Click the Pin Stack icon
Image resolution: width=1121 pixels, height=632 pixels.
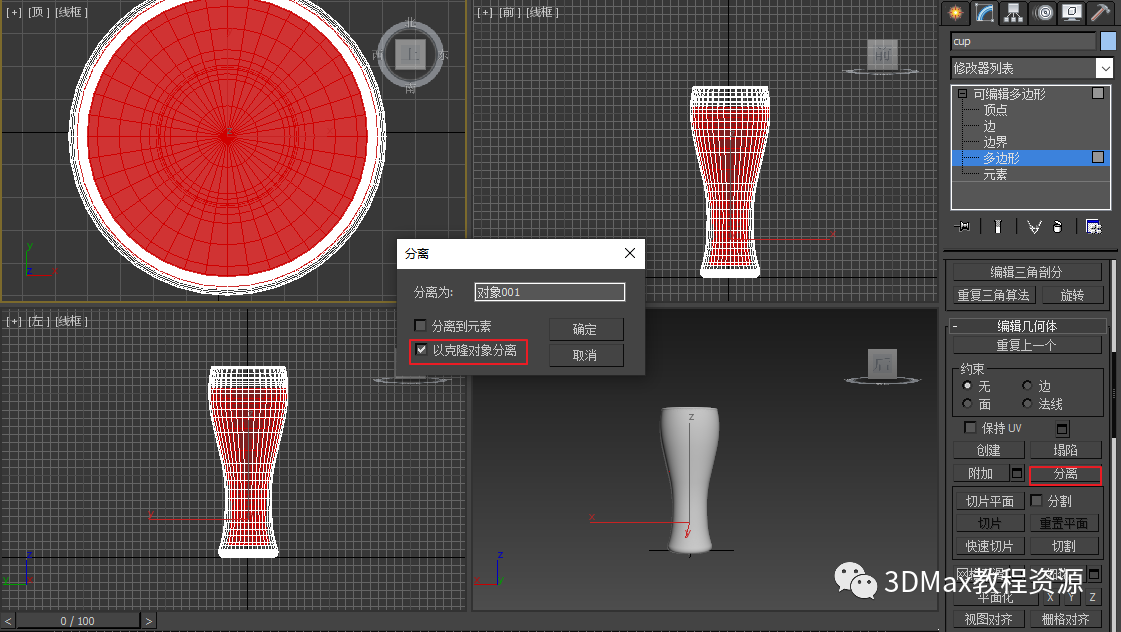pyautogui.click(x=963, y=227)
